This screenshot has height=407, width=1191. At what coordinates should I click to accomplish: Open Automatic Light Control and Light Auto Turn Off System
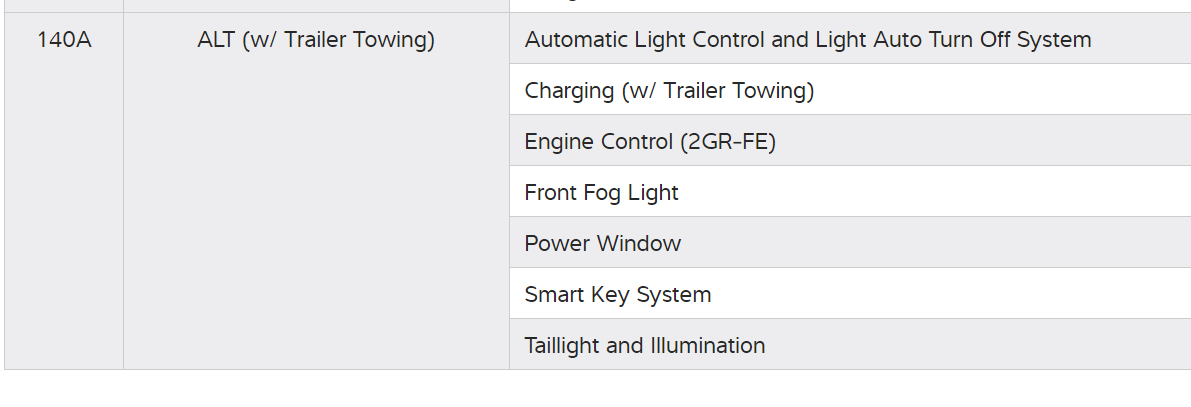(807, 40)
